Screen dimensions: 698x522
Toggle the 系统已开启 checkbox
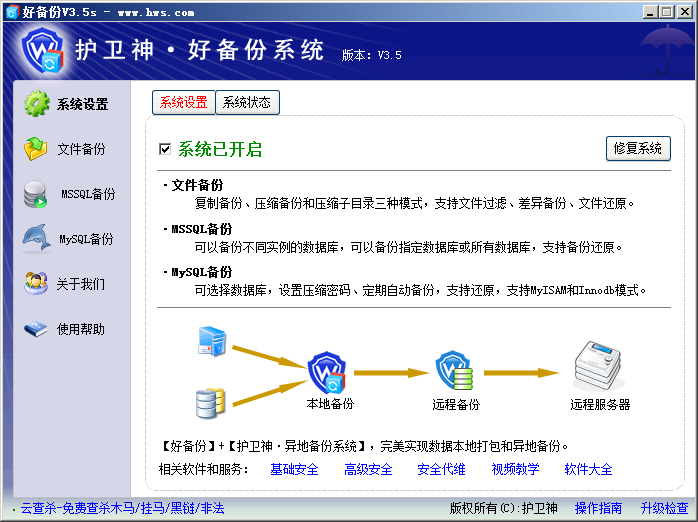165,149
